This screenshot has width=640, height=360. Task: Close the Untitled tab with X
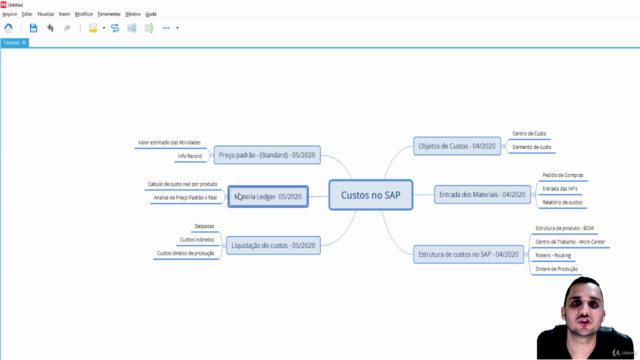24,42
